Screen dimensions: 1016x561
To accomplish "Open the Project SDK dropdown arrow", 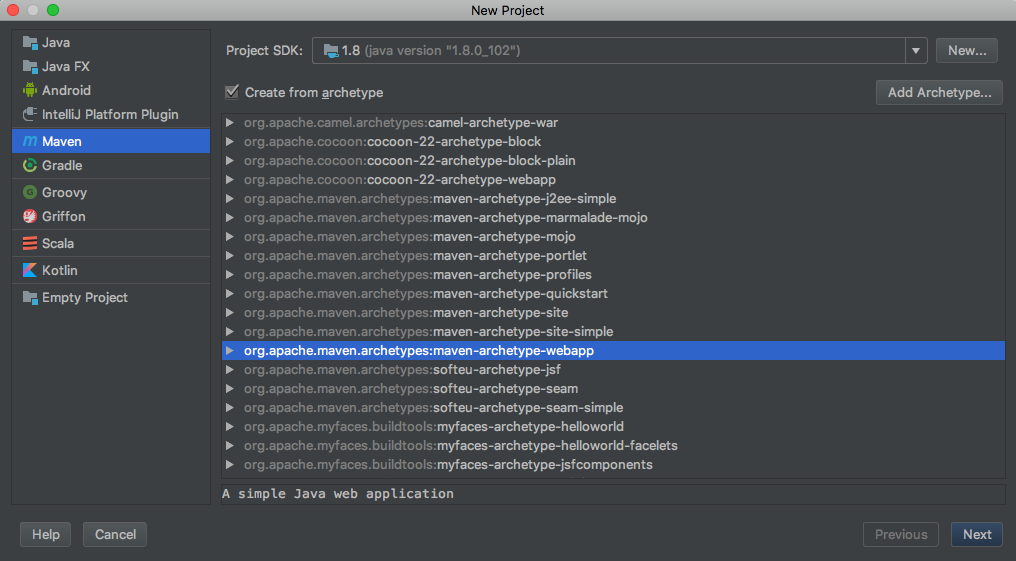I will point(916,51).
